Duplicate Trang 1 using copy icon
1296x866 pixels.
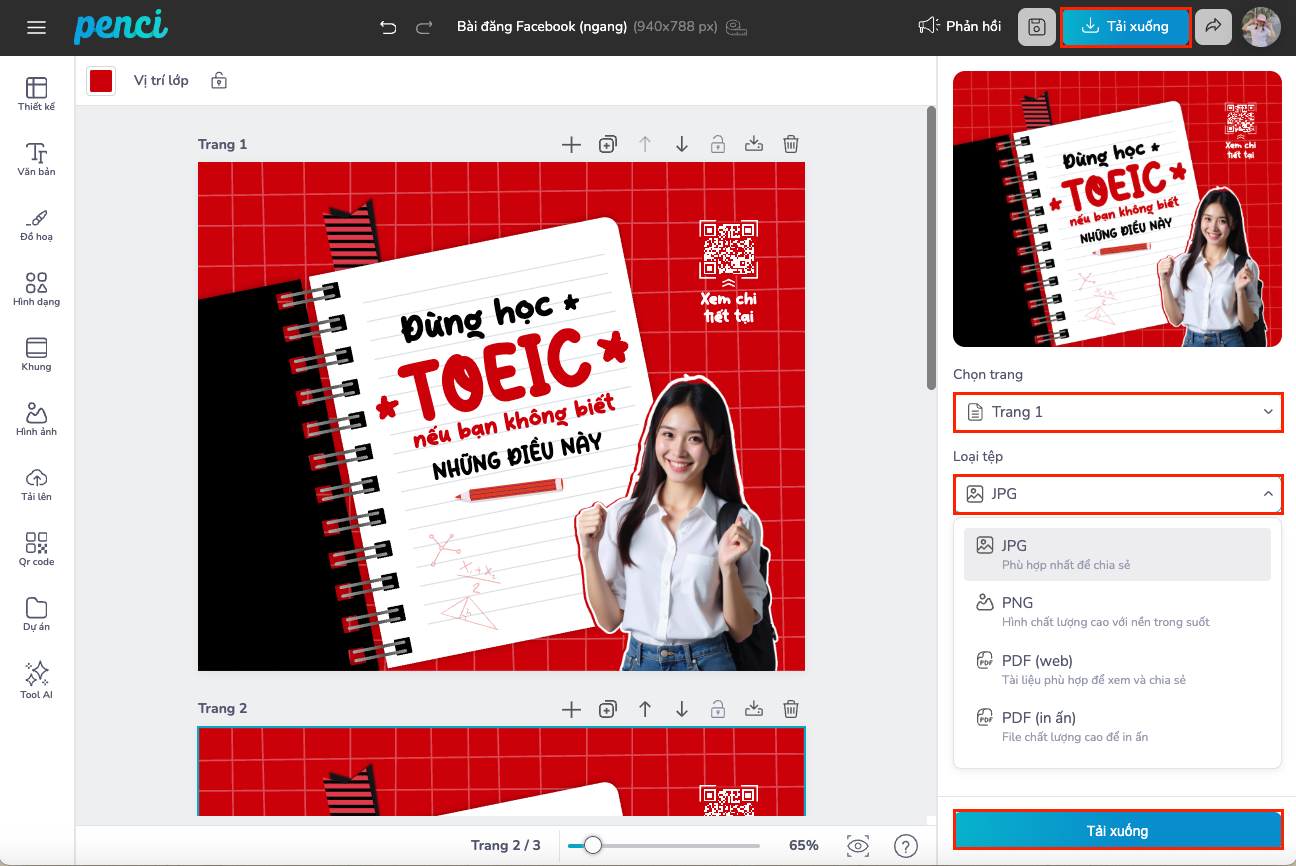(607, 144)
